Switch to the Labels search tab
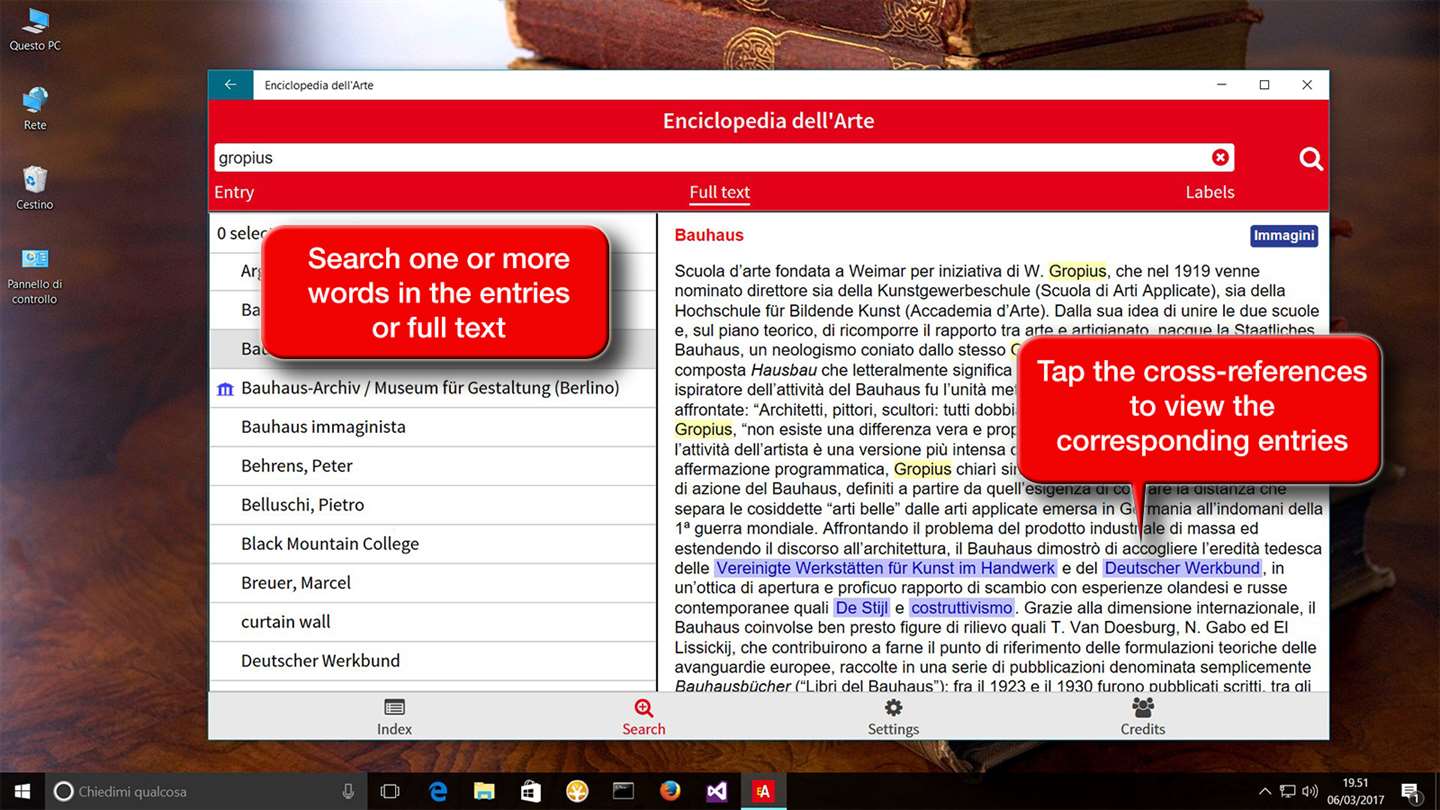 pos(1210,192)
